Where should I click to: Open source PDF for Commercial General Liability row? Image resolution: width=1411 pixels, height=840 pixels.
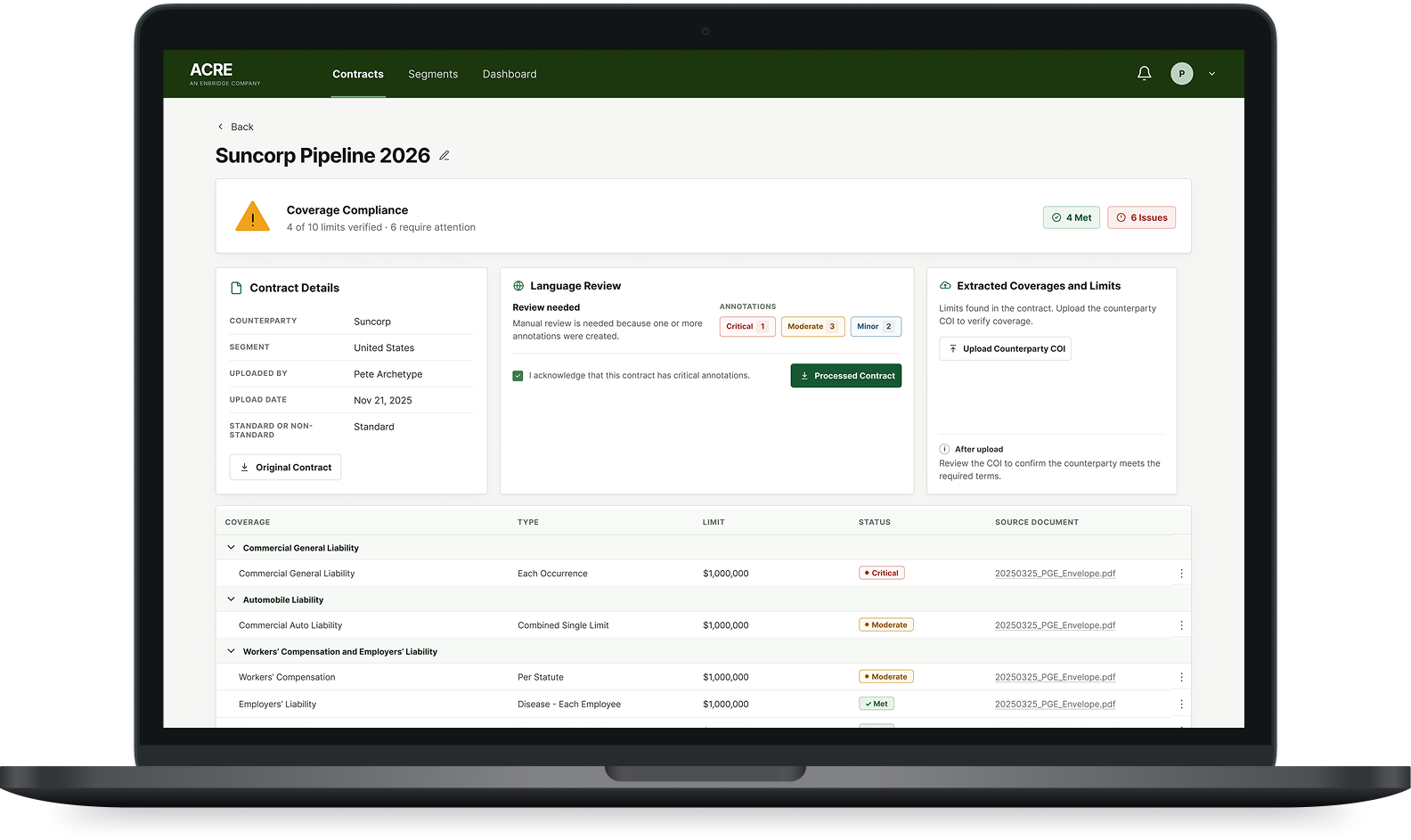click(1055, 574)
